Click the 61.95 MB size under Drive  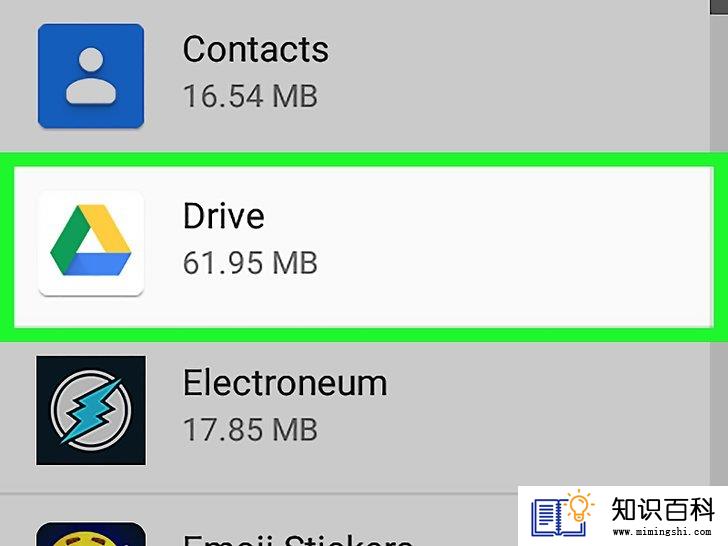tap(250, 263)
